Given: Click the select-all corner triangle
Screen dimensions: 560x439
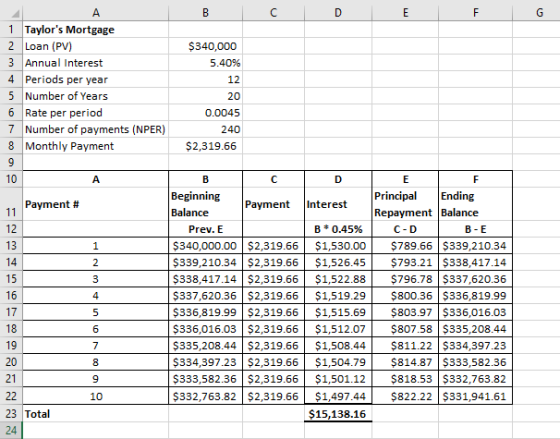Looking at the screenshot, I should click(14, 14).
